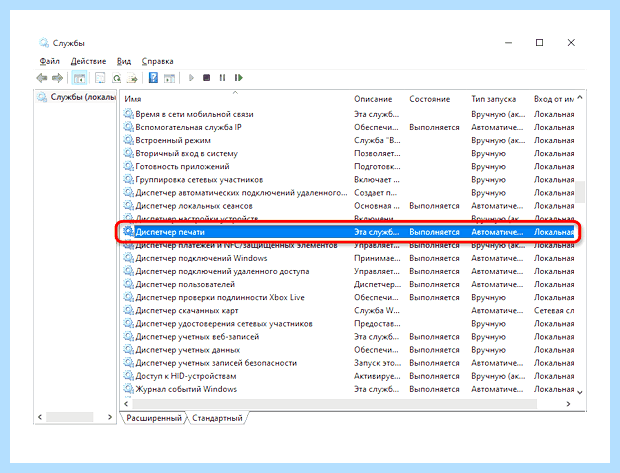Click the vertical scrollbar up arrow
Viewport: 620px width, 473px height.
(580, 97)
